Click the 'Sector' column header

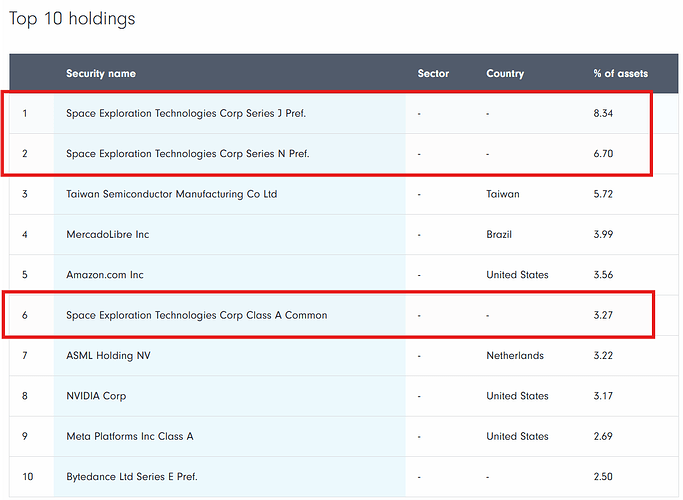click(433, 74)
